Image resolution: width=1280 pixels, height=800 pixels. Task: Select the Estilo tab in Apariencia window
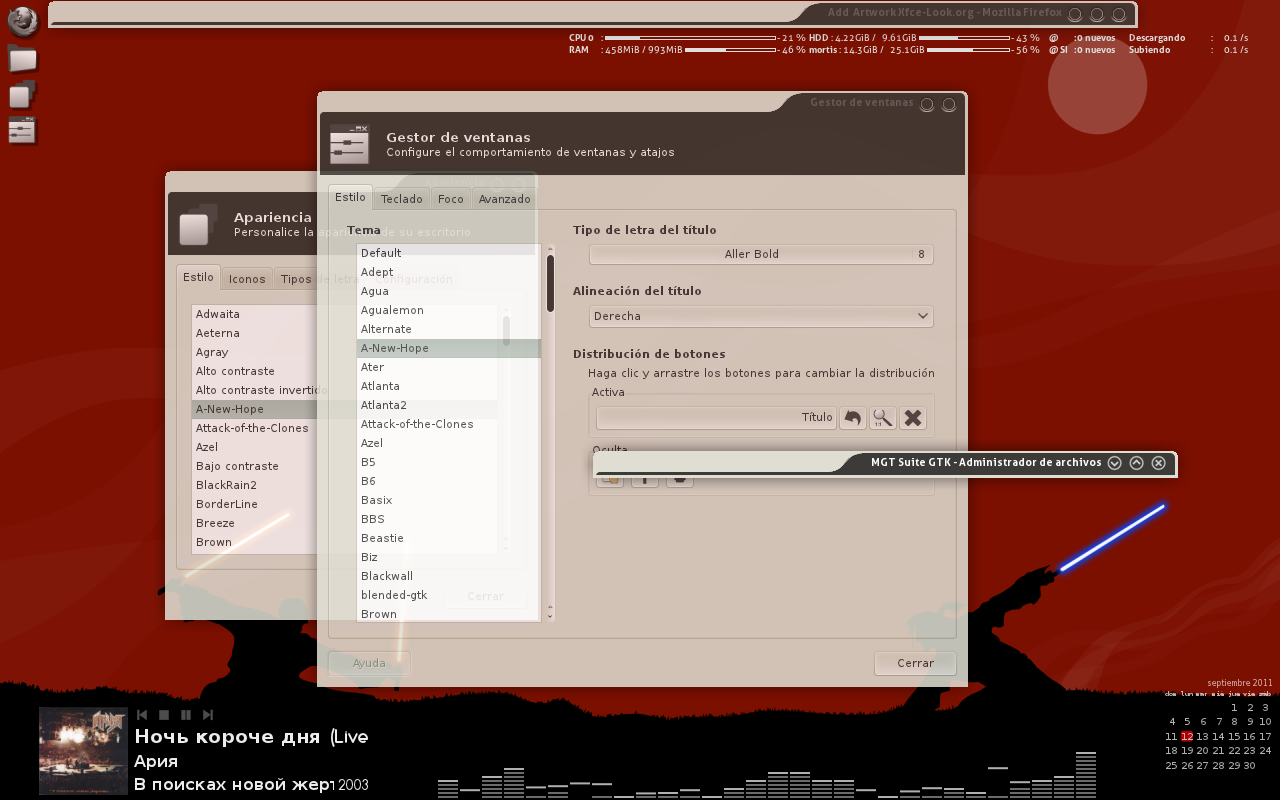point(198,277)
